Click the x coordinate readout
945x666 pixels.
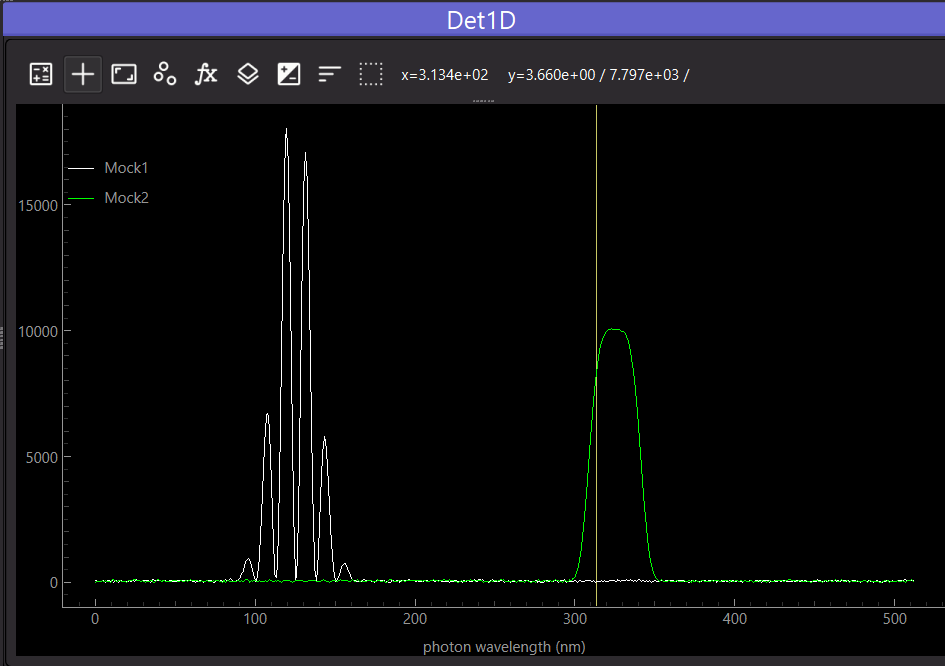click(445, 75)
